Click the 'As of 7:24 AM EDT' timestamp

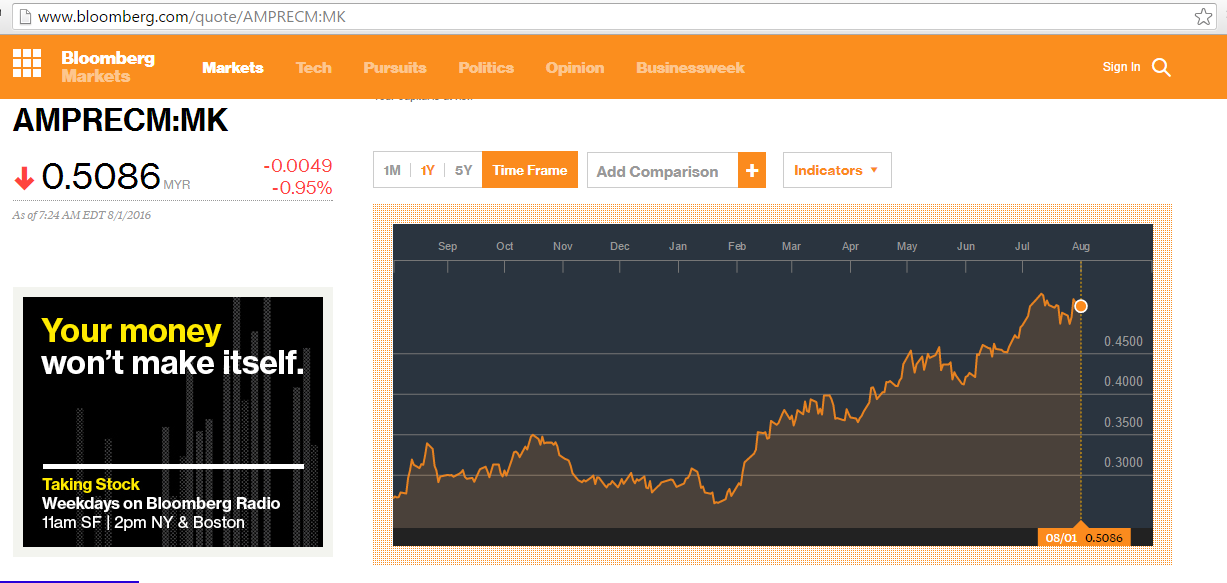82,215
